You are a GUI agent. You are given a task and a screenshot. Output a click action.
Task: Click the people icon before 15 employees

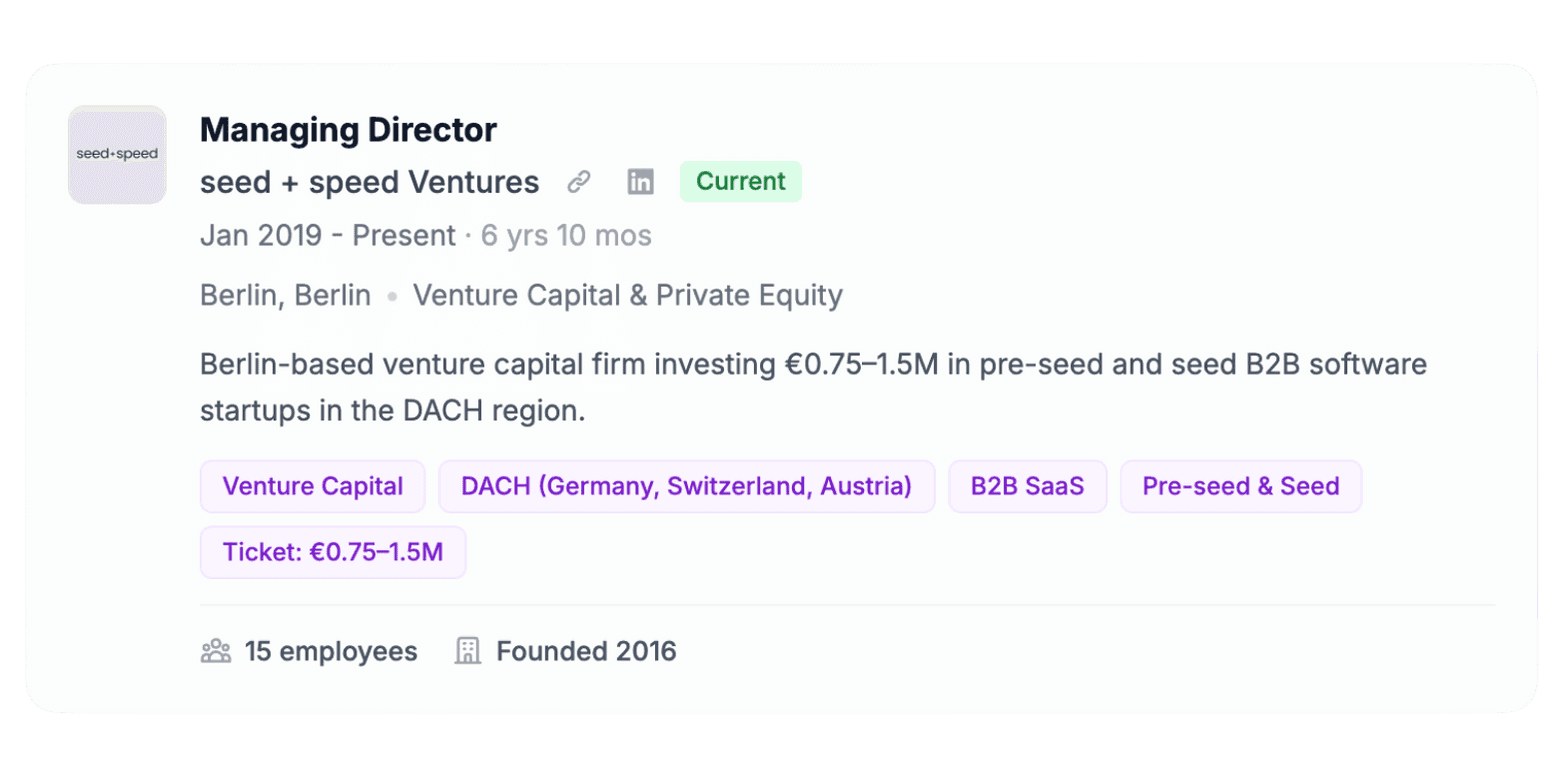[215, 651]
